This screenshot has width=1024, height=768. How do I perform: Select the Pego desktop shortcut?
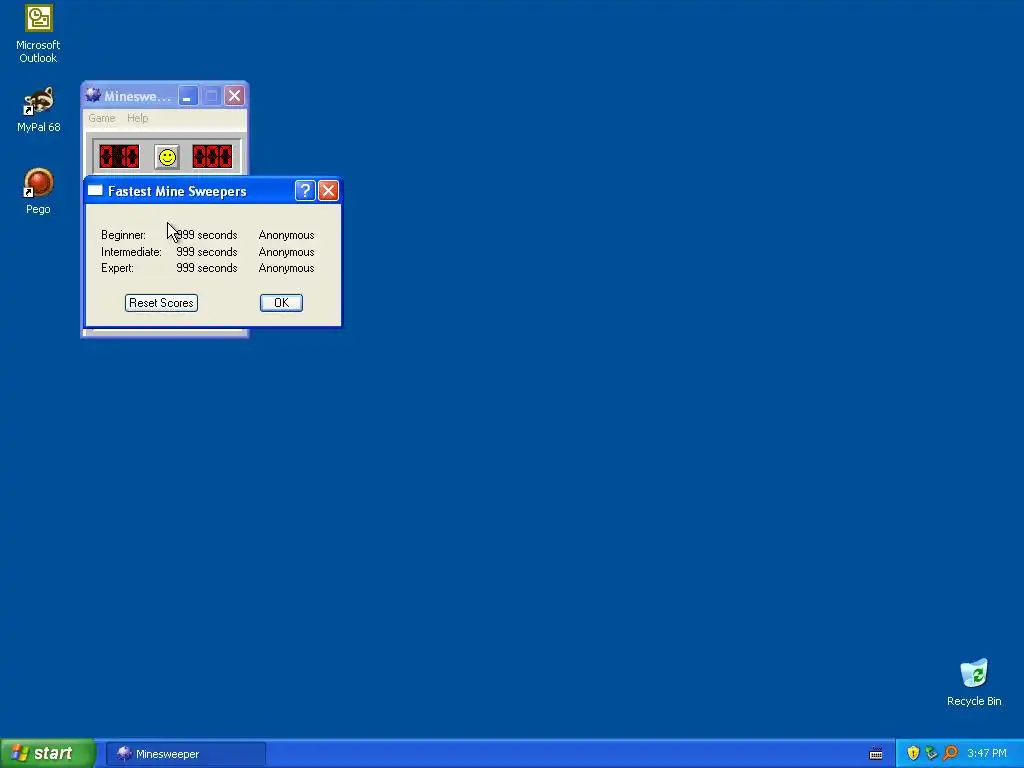tap(38, 191)
